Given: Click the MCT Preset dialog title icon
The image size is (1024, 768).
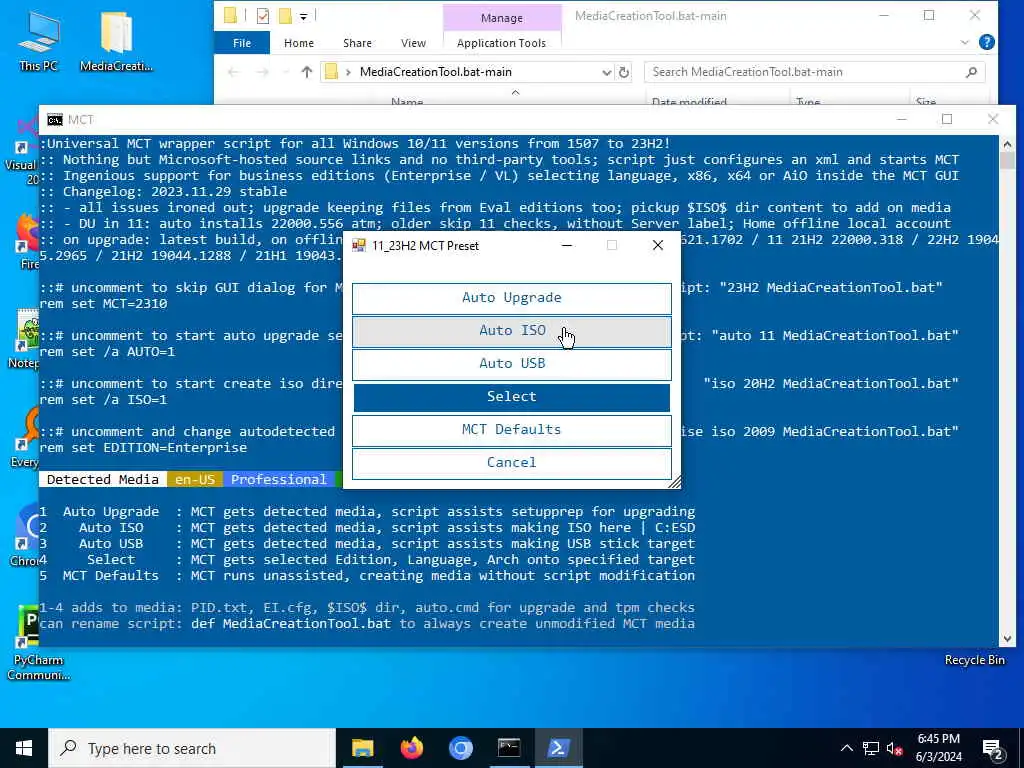Looking at the screenshot, I should point(359,246).
